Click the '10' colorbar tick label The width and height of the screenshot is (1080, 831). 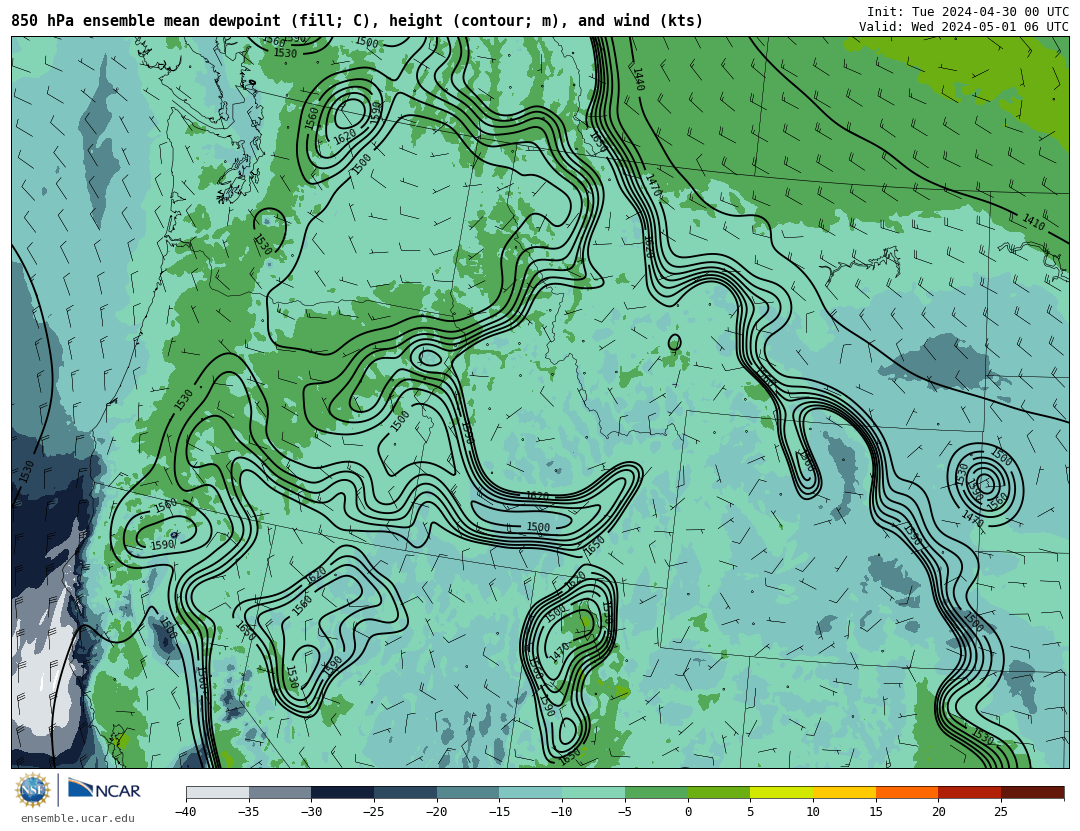pos(813,812)
